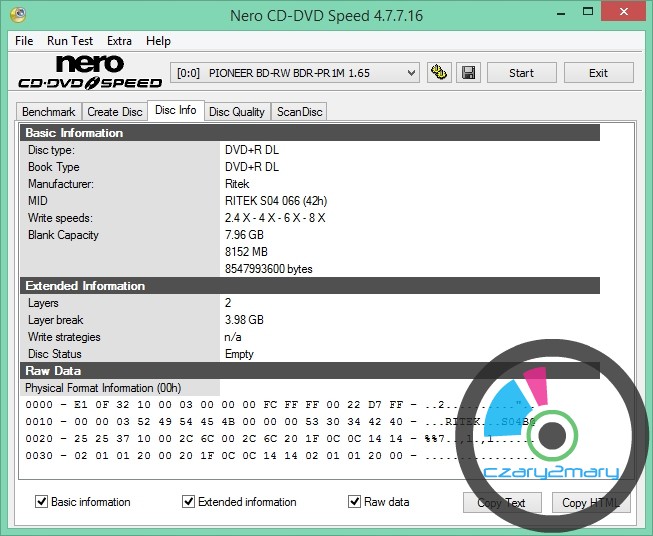Disable the Raw data checkbox

click(354, 502)
